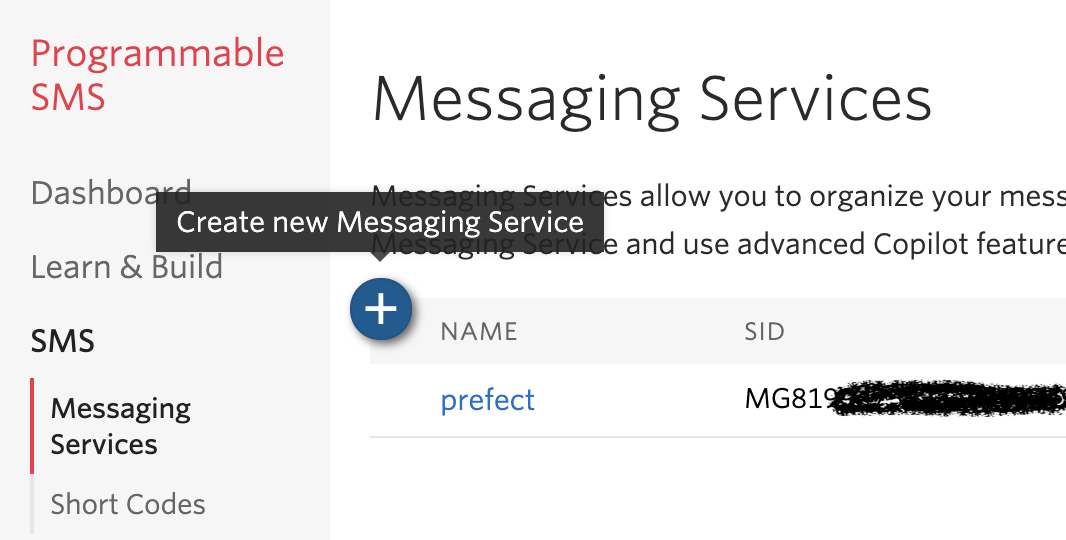Open the prefect messaging service
This screenshot has width=1066, height=540.
(x=488, y=400)
